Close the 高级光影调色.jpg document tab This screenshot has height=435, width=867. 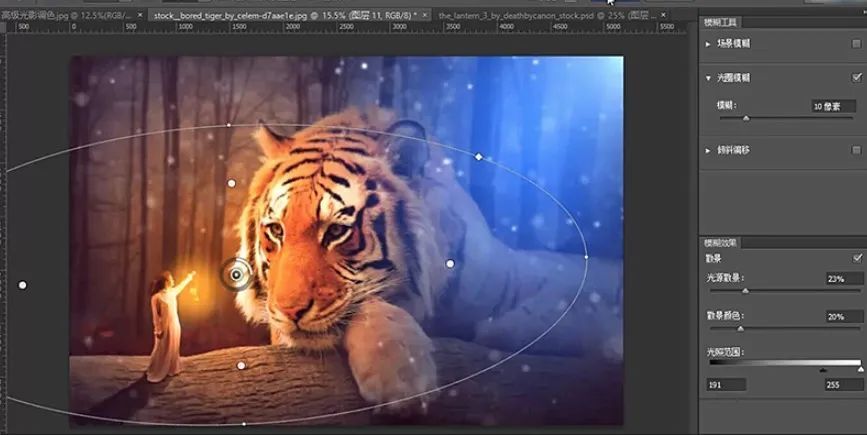click(x=138, y=16)
